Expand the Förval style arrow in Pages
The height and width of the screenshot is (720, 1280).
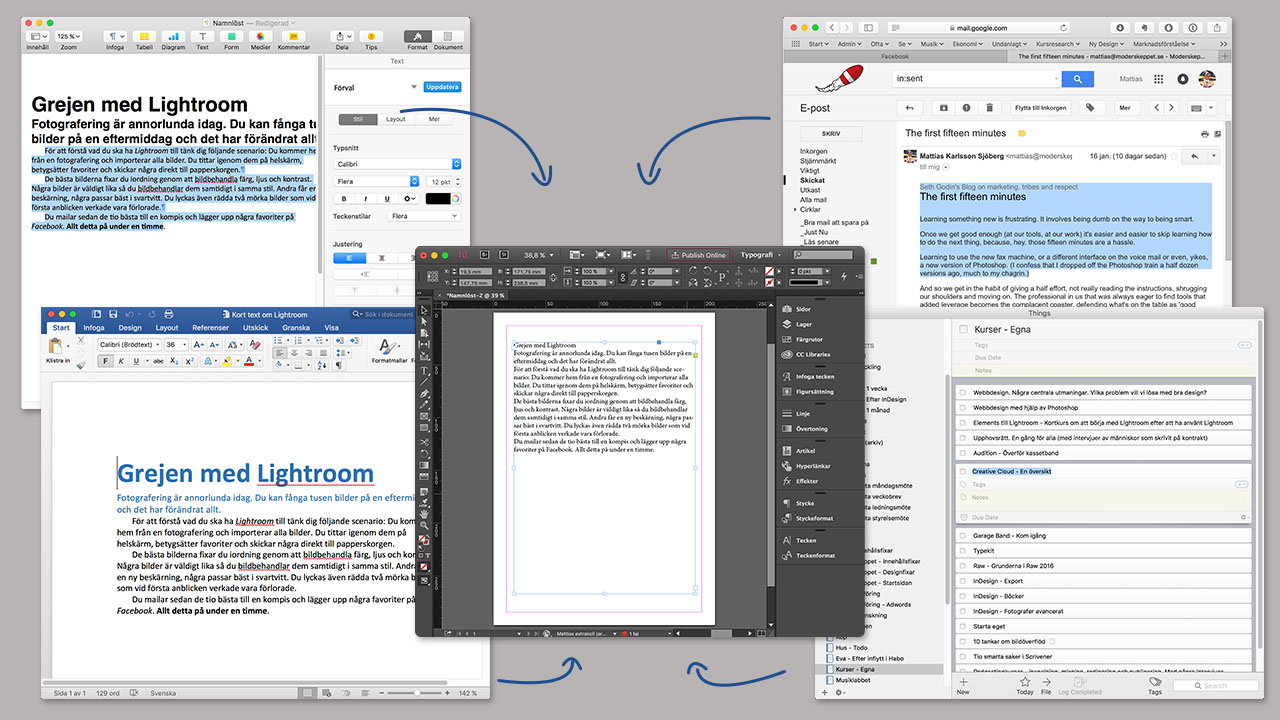414,87
